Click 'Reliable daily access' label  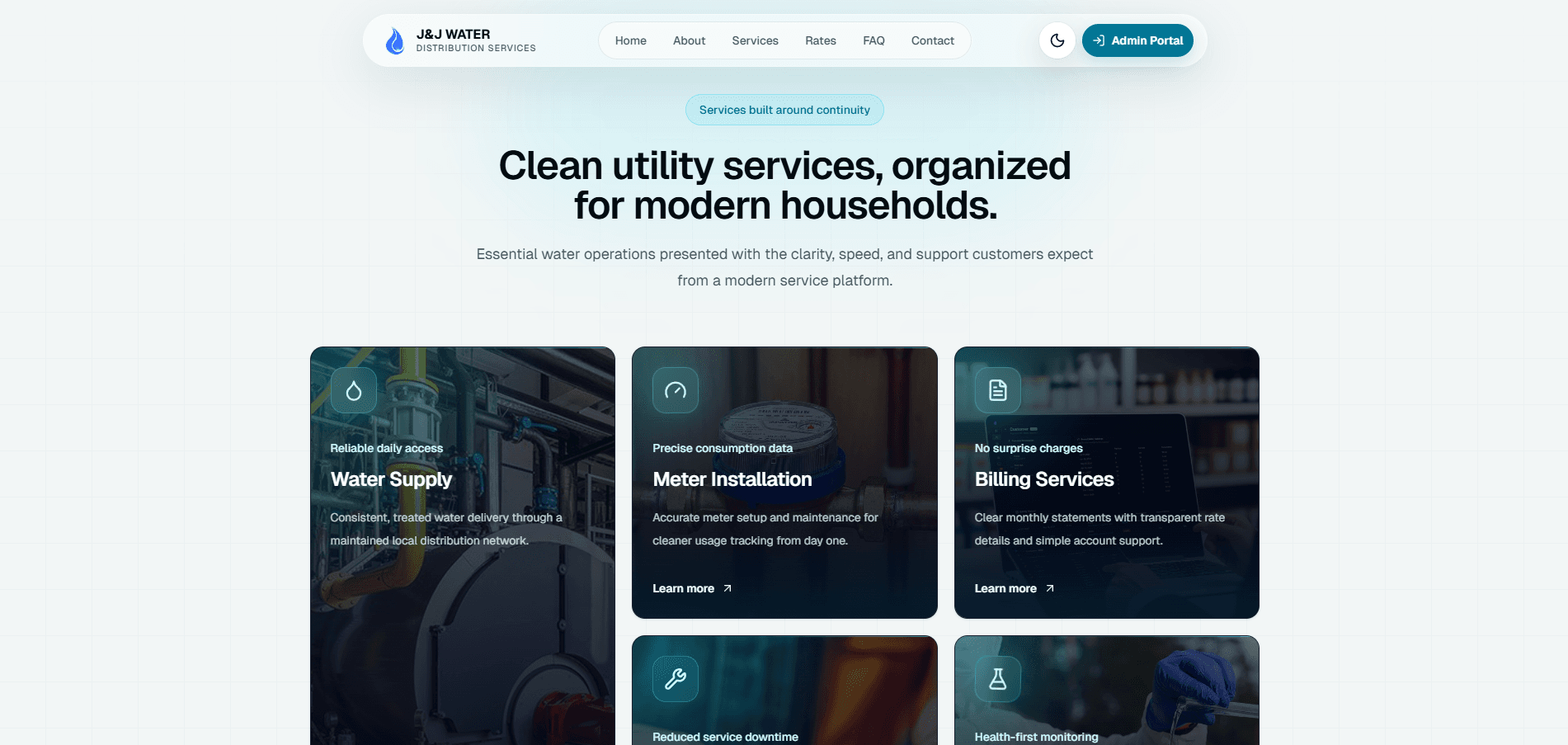387,448
